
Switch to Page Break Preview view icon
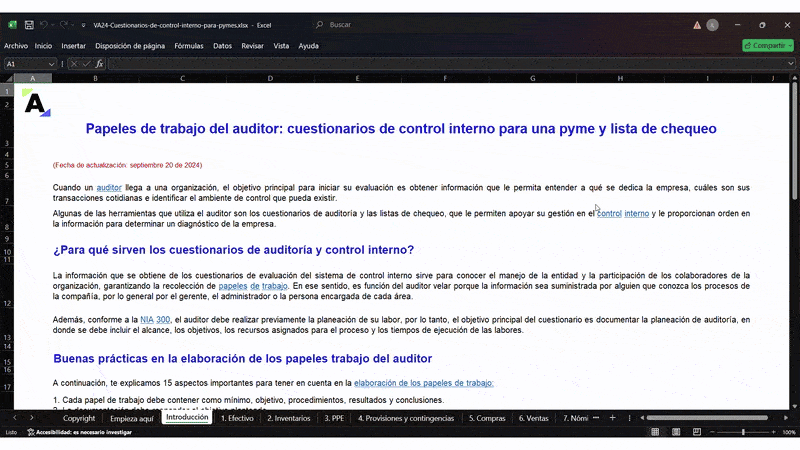point(696,432)
